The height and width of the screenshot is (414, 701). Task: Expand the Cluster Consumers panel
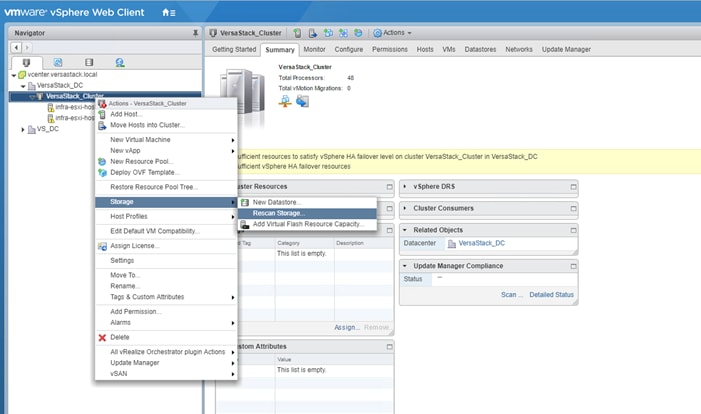tap(405, 208)
